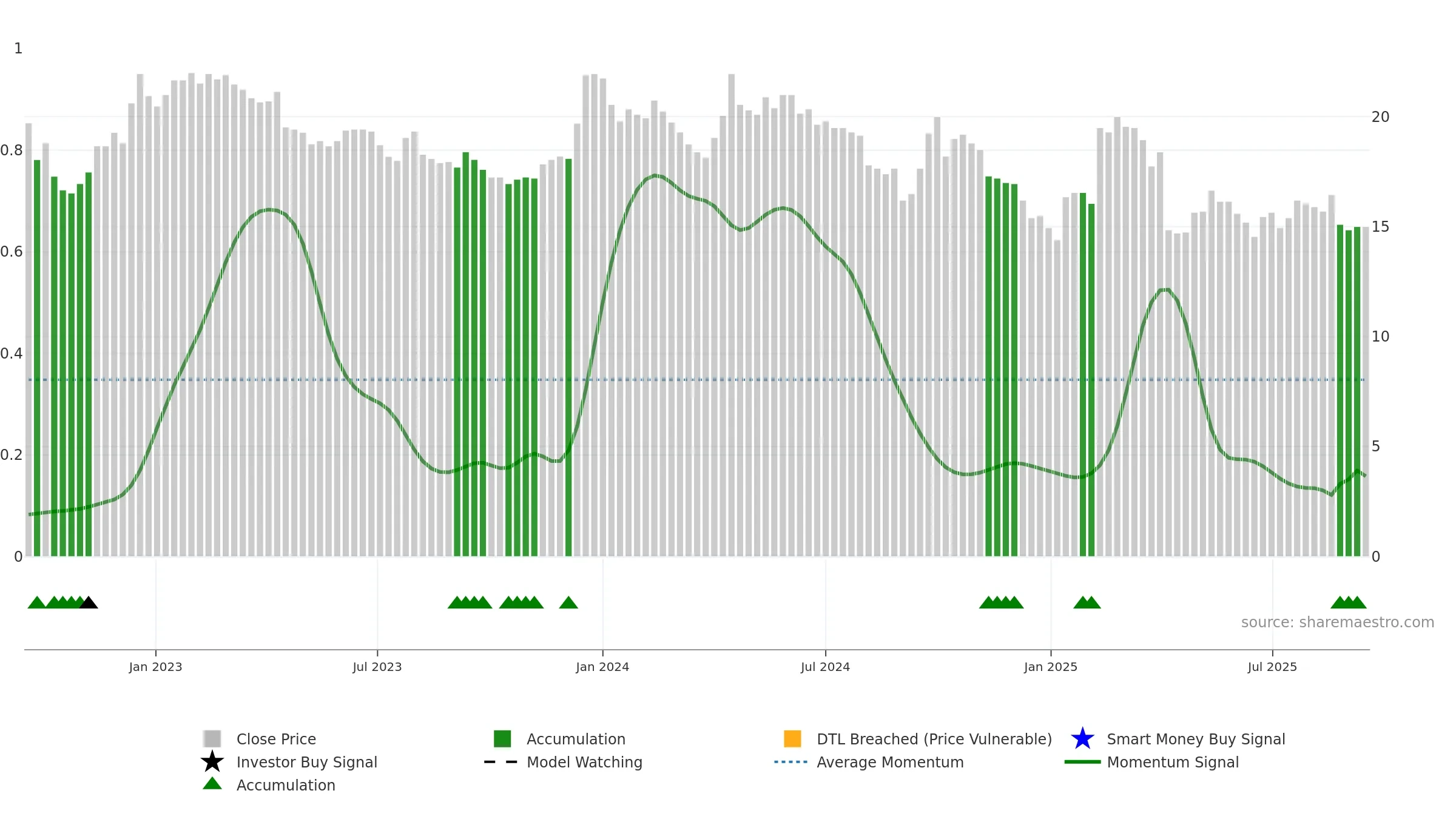1456x819 pixels.
Task: Click the Jul 2025 axis label
Action: click(x=1272, y=667)
